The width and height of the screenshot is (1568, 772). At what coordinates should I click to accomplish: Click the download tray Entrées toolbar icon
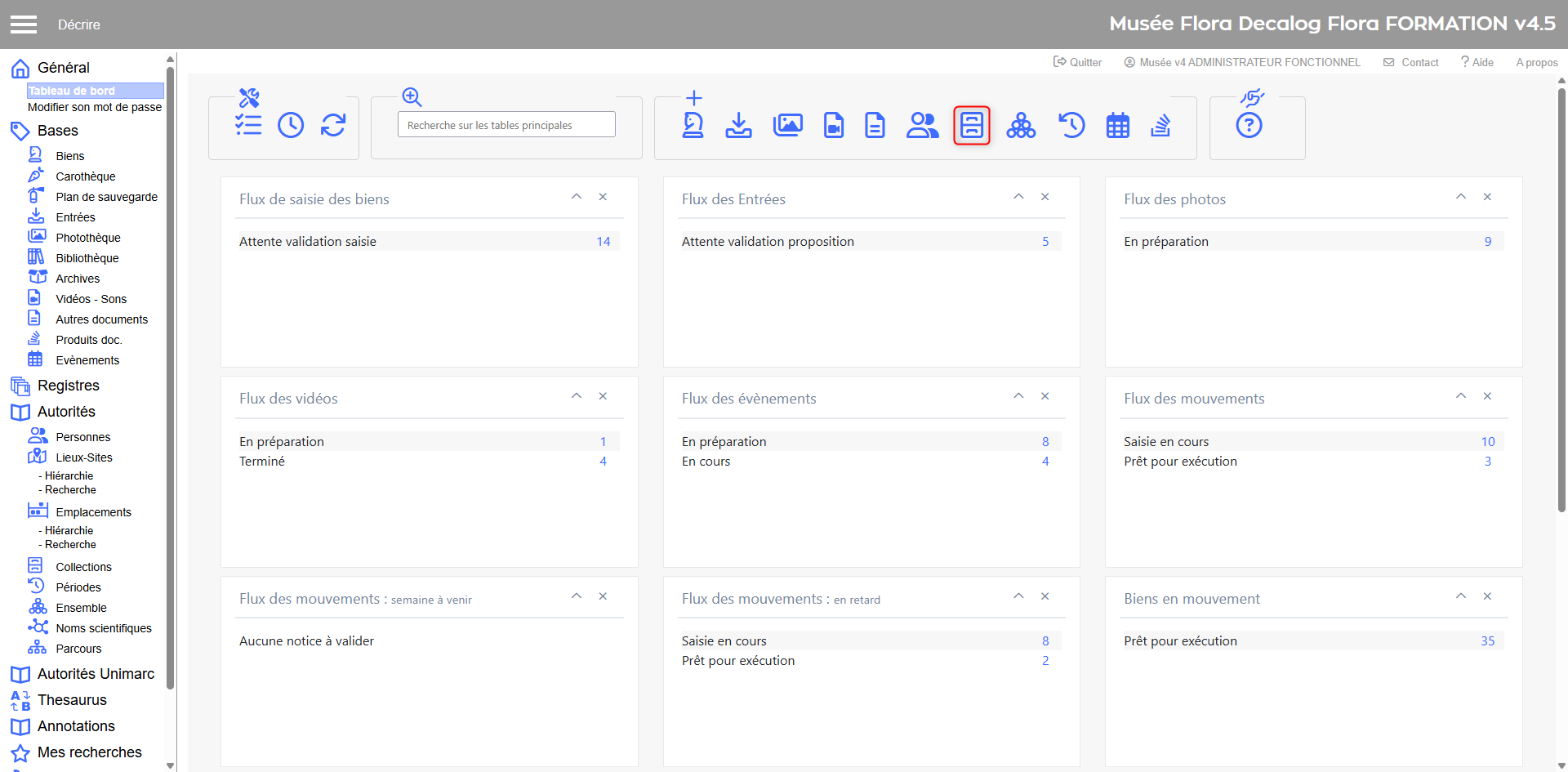coord(739,125)
